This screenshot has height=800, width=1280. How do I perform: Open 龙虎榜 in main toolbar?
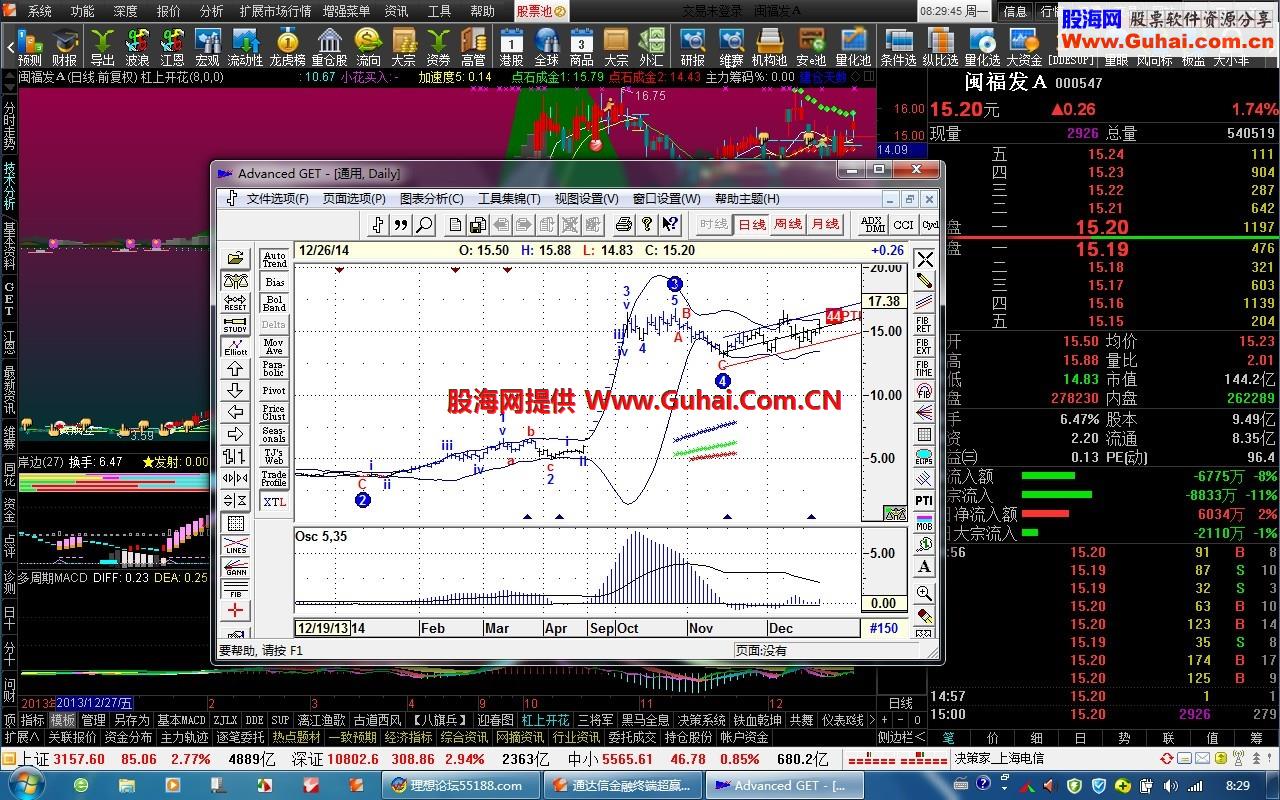click(288, 48)
